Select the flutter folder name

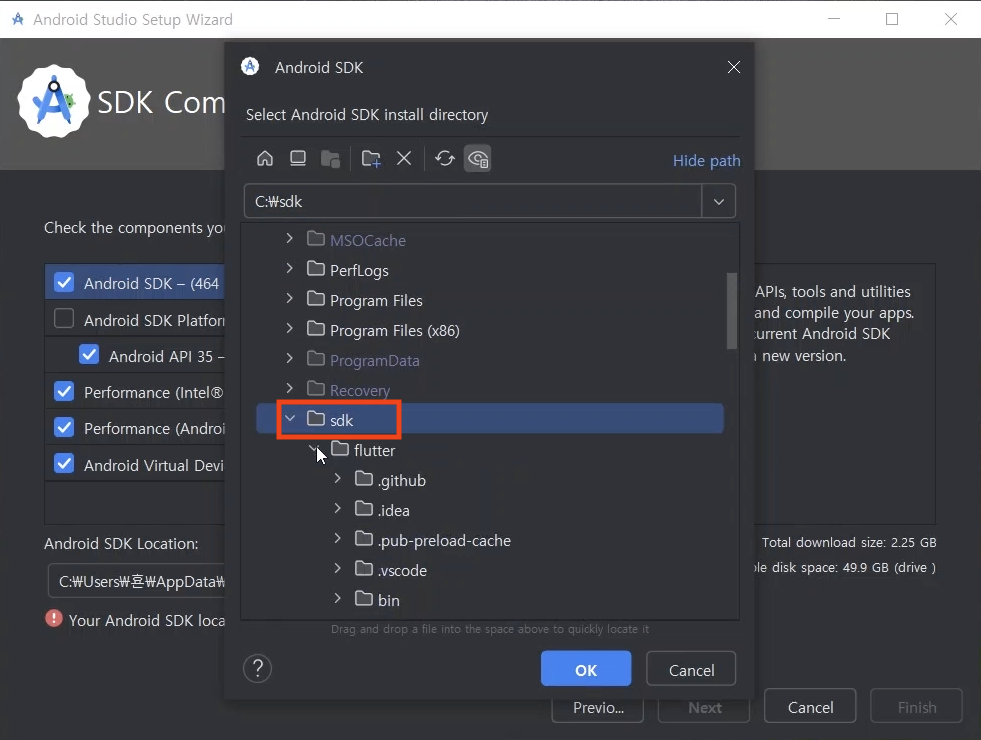coord(374,450)
